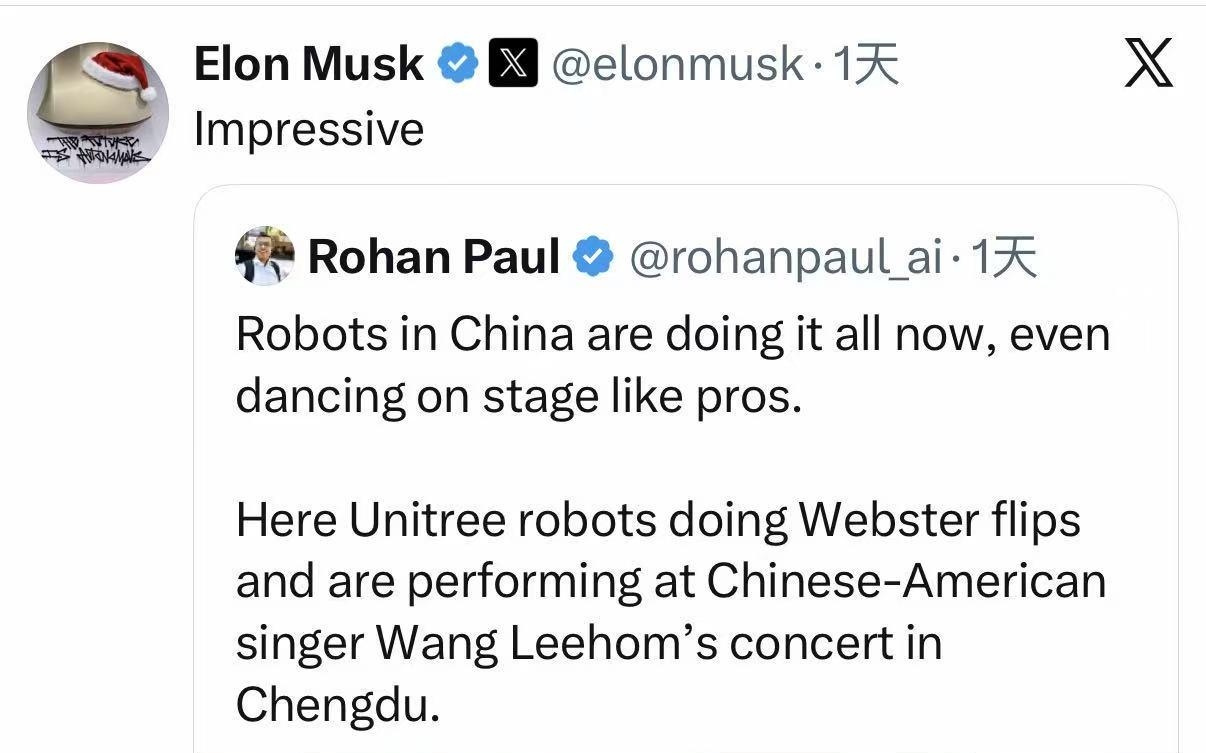Viewport: 1206px width, 753px height.
Task: Click the "Webster flips" text
Action: pos(940,520)
